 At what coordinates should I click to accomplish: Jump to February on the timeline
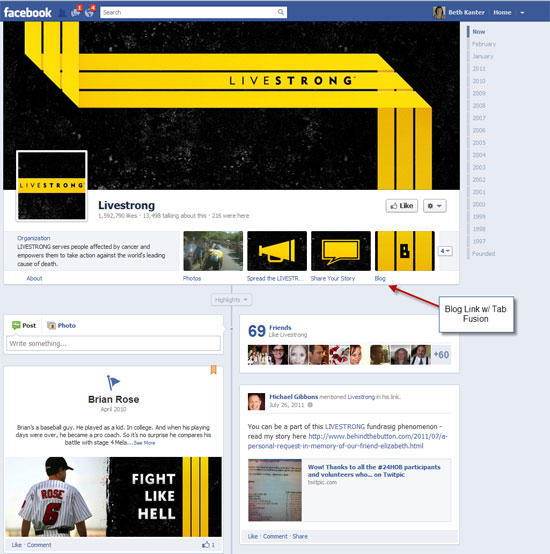[x=484, y=44]
